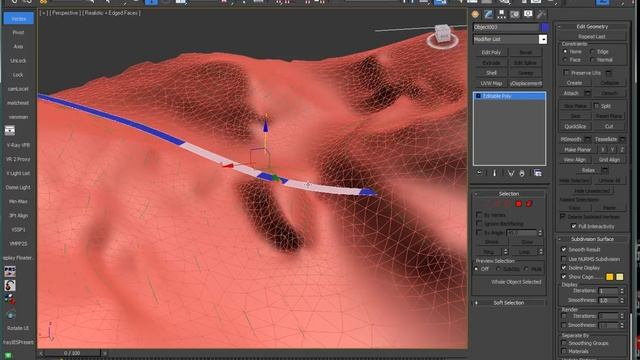This screenshot has height=360, width=640.
Task: Toggle Show End Result icon
Action: click(x=495, y=173)
